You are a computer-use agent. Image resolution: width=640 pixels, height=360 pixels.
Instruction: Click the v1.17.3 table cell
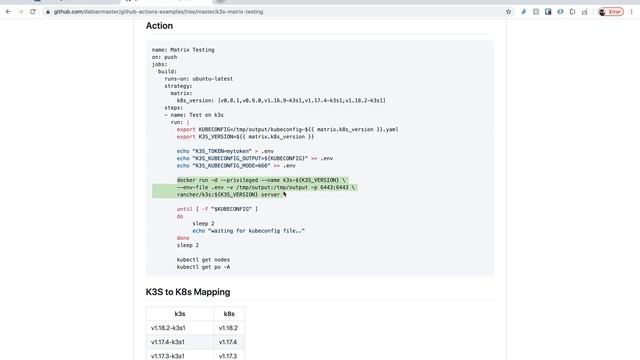[229, 356]
